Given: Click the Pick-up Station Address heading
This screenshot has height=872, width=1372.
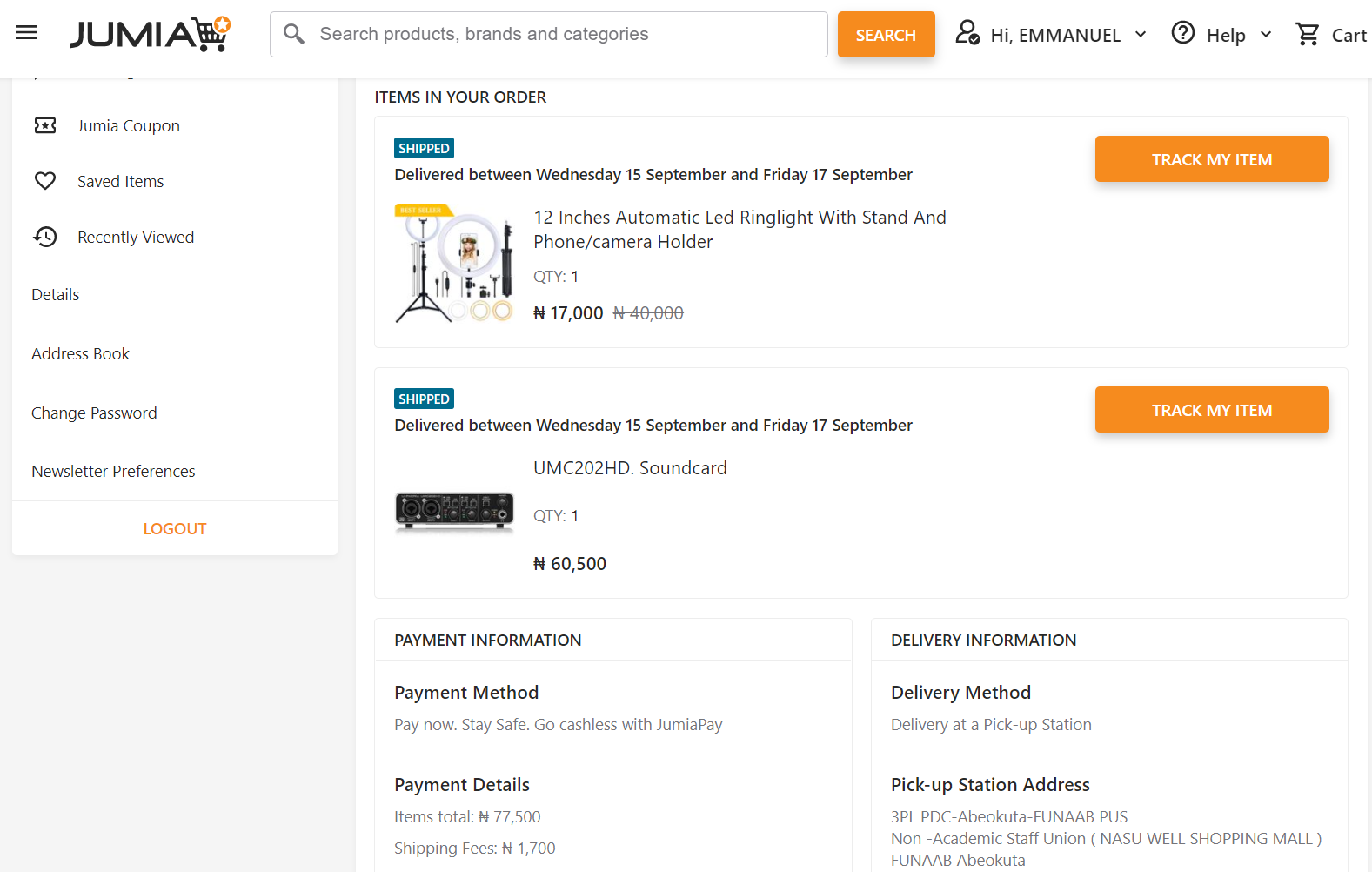Looking at the screenshot, I should (x=990, y=785).
